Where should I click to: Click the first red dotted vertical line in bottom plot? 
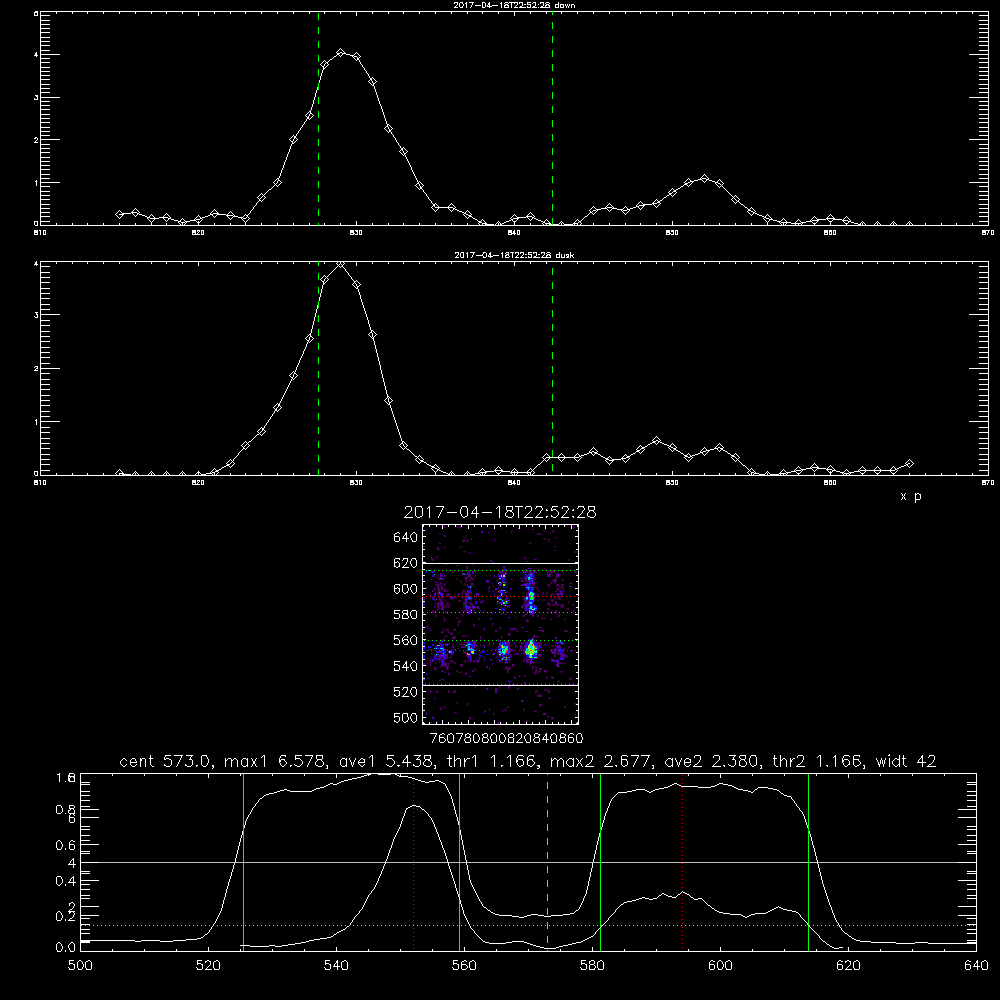(x=414, y=861)
